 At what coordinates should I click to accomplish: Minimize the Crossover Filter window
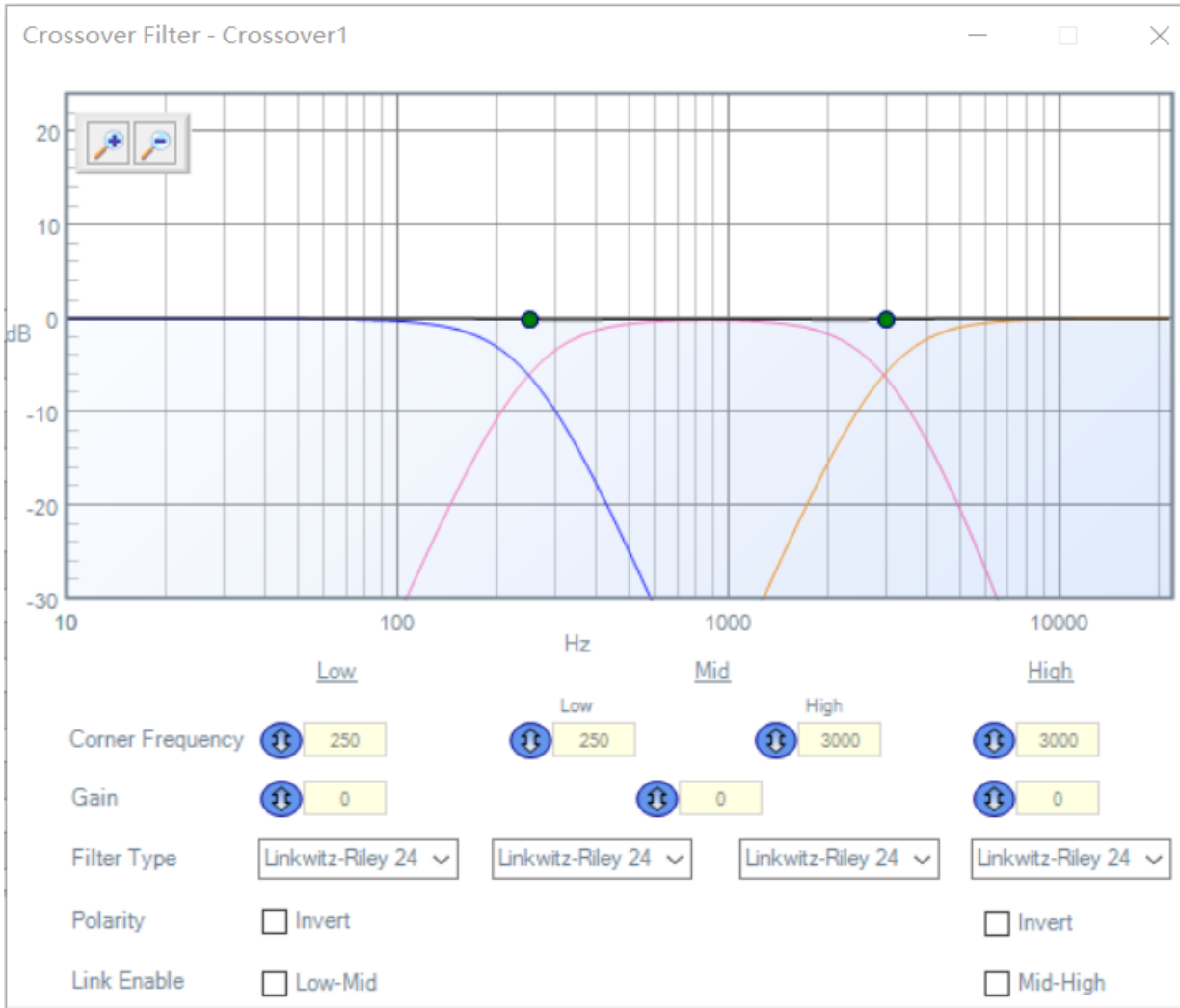pos(978,36)
